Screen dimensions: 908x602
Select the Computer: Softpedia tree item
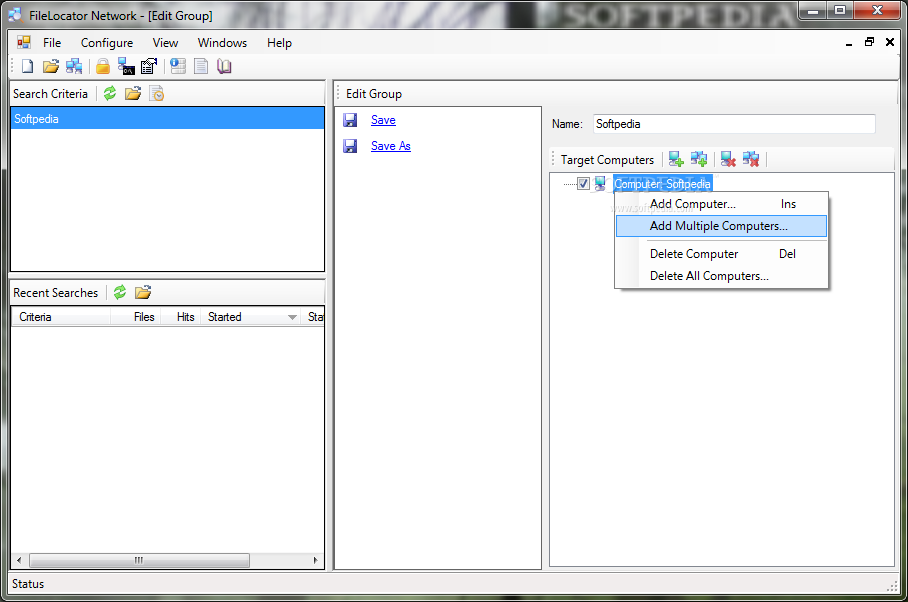[662, 183]
